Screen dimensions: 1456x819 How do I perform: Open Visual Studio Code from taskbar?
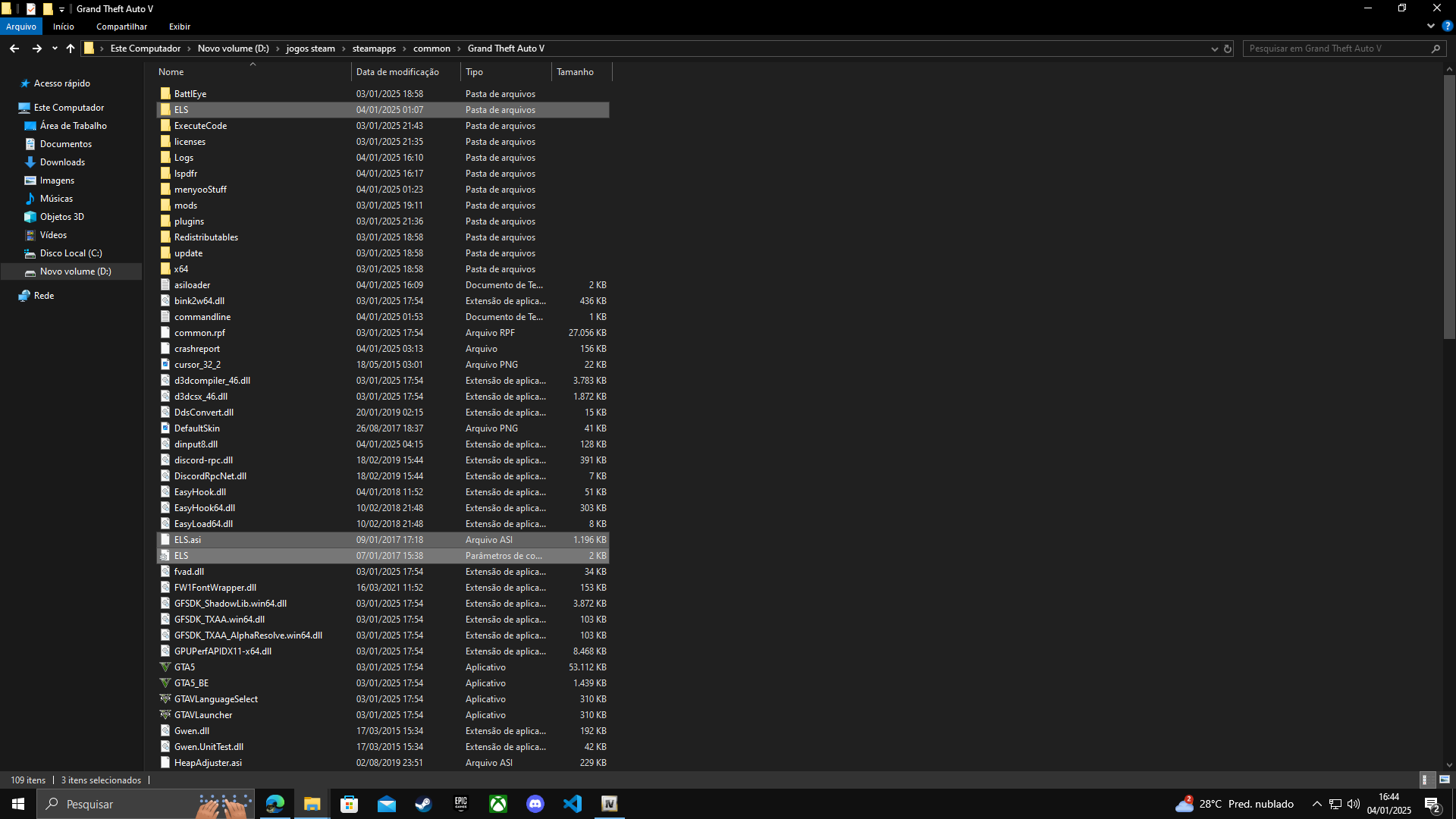pyautogui.click(x=573, y=804)
